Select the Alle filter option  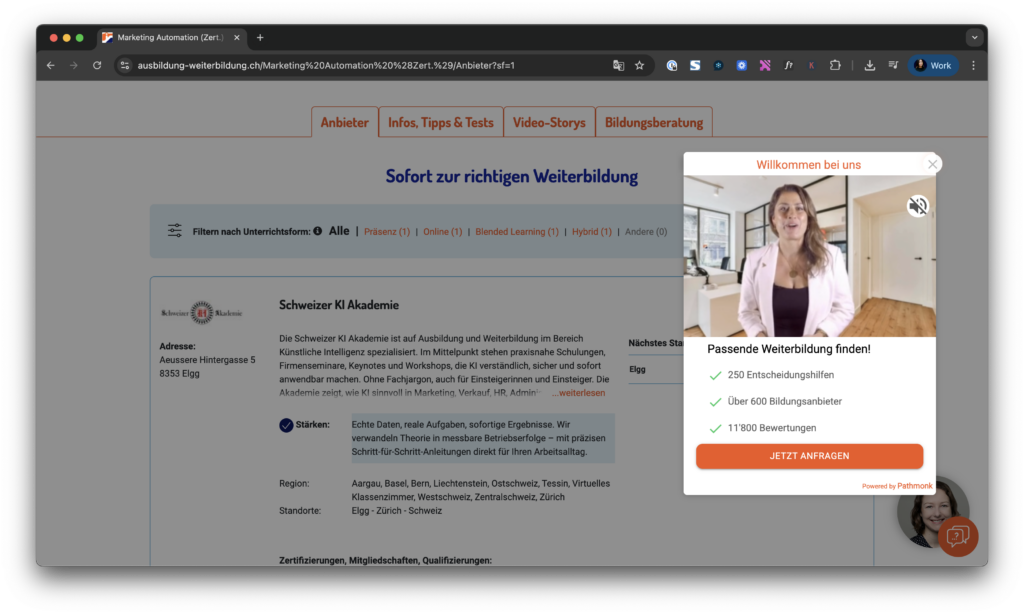339,230
